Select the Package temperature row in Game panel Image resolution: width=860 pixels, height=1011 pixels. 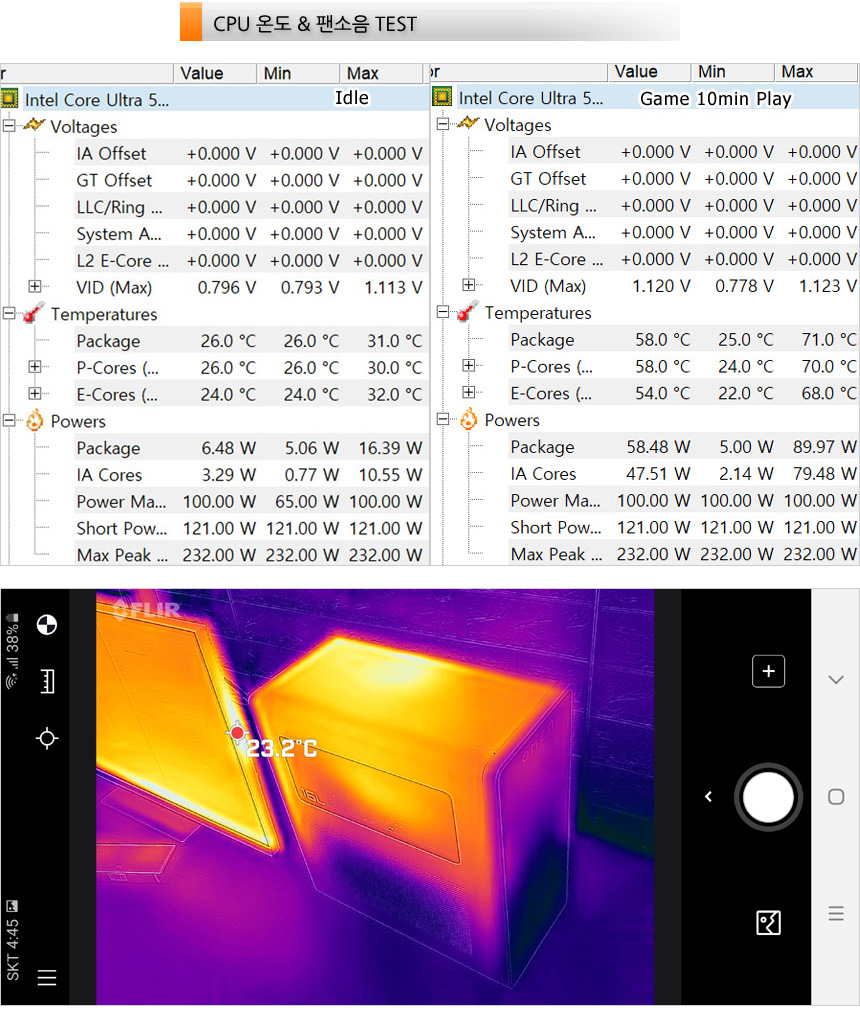click(x=542, y=340)
